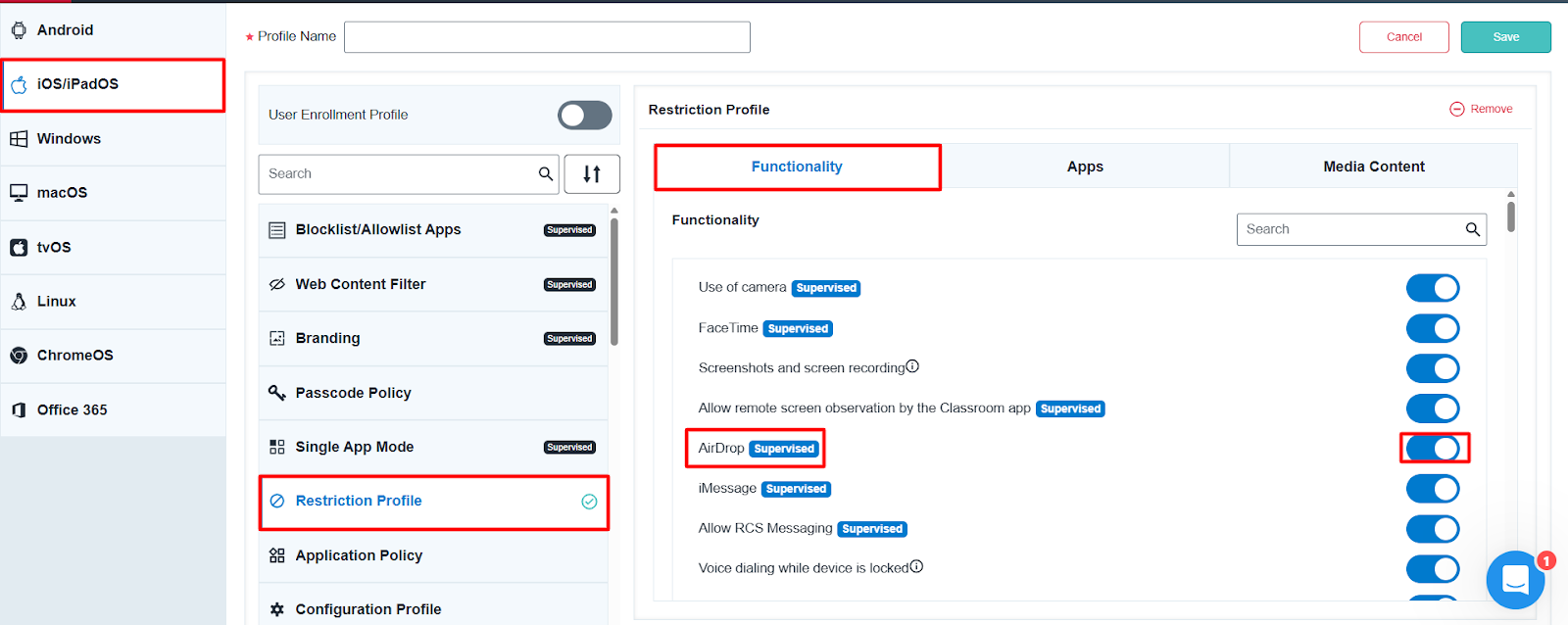Toggle Voice dialing while locked switch
1568x625 pixels.
click(x=1433, y=568)
